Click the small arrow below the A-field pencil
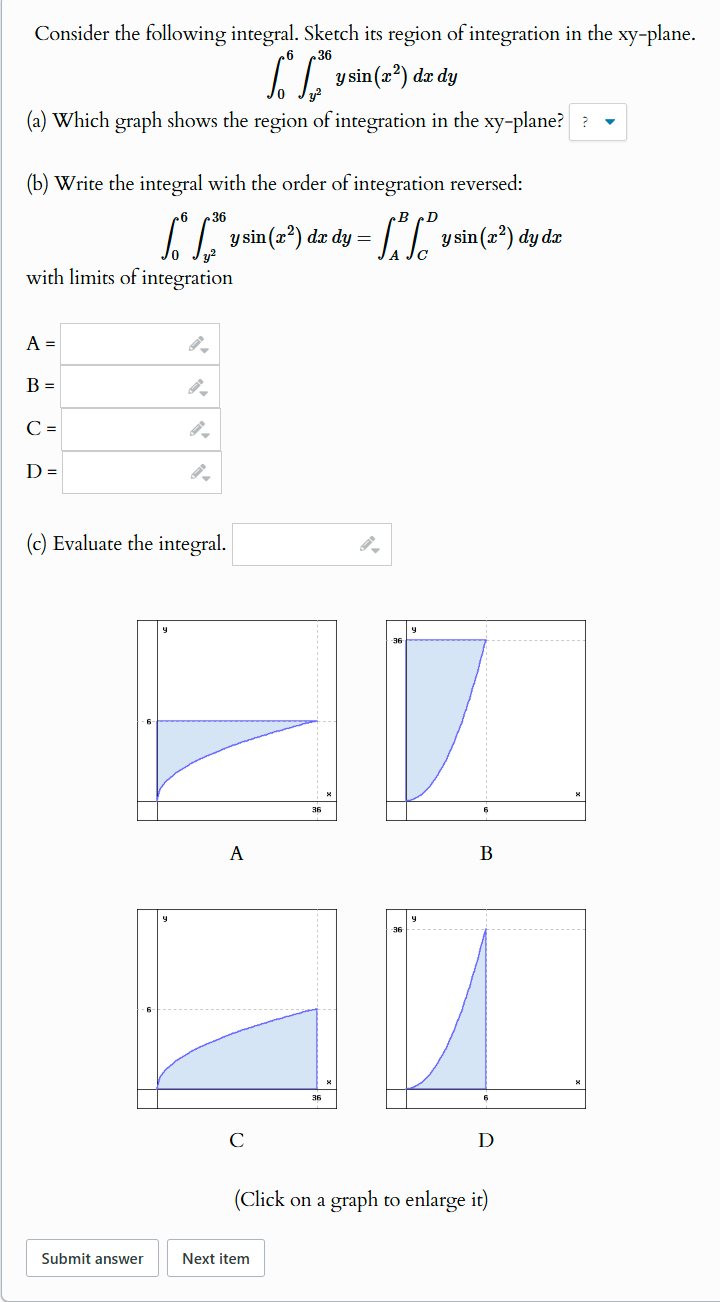The height and width of the screenshot is (1302, 720). [x=202, y=350]
